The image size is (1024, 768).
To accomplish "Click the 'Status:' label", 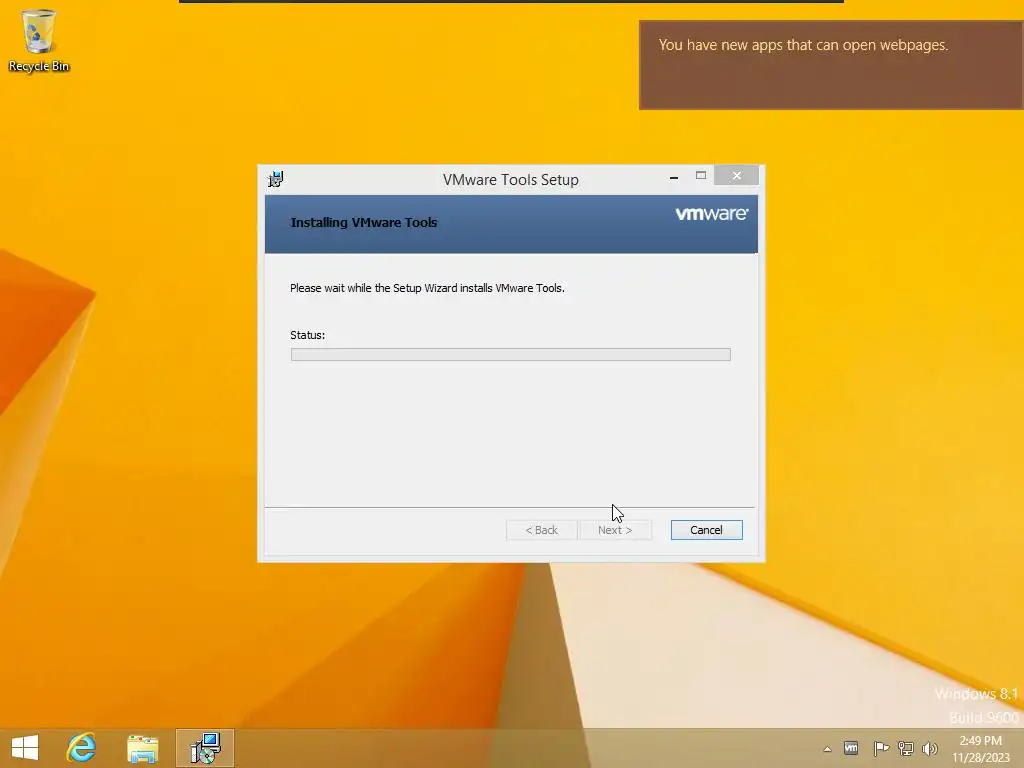I will (x=308, y=335).
